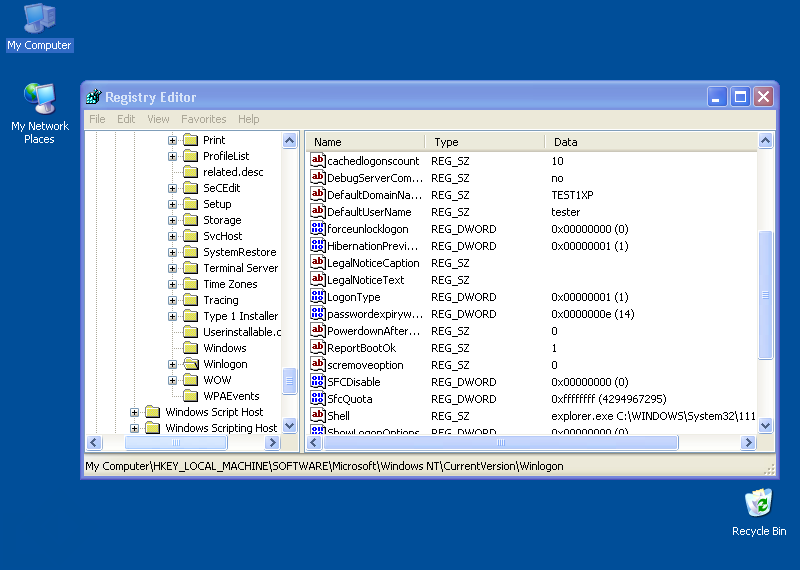Click the explorer.exe Shell data value
Viewport: 800px width, 570px height.
tap(653, 416)
